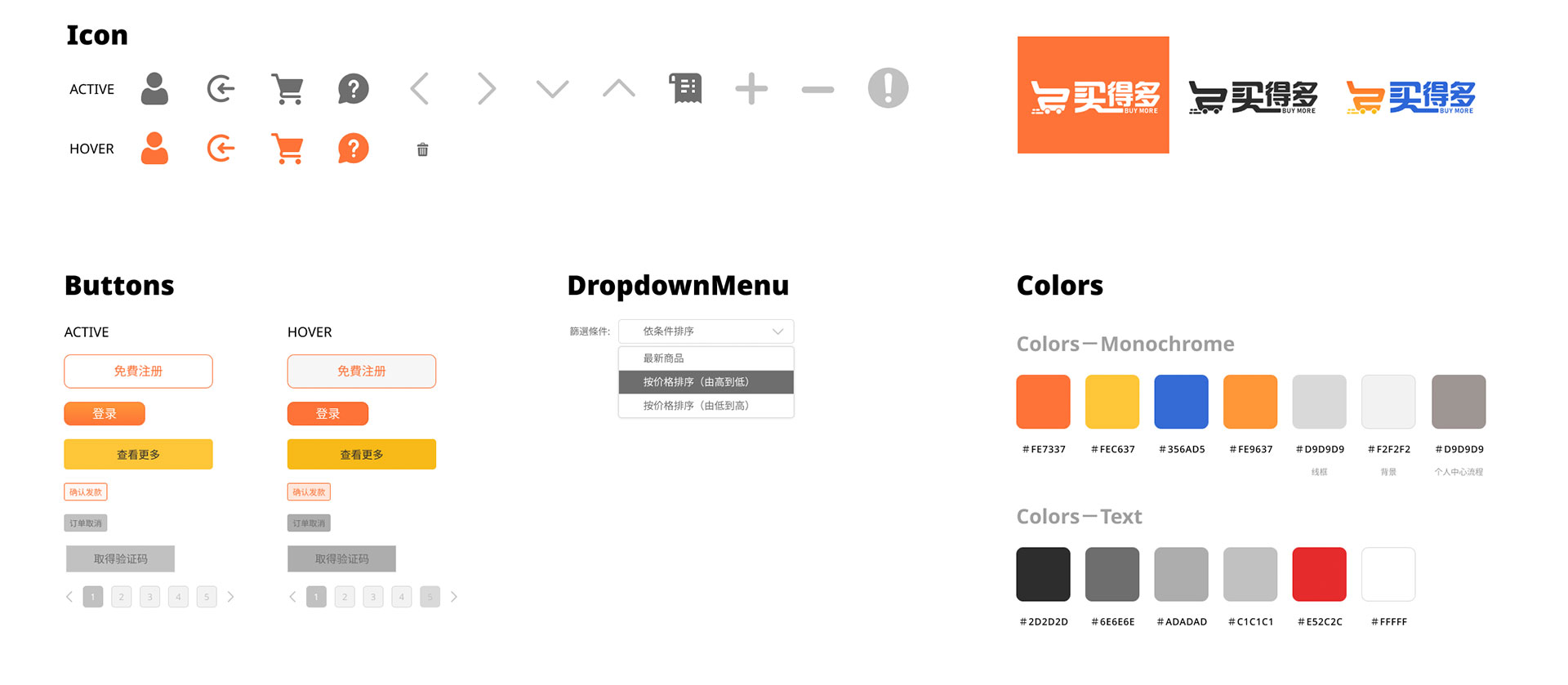Click the receipt order list icon

686,88
